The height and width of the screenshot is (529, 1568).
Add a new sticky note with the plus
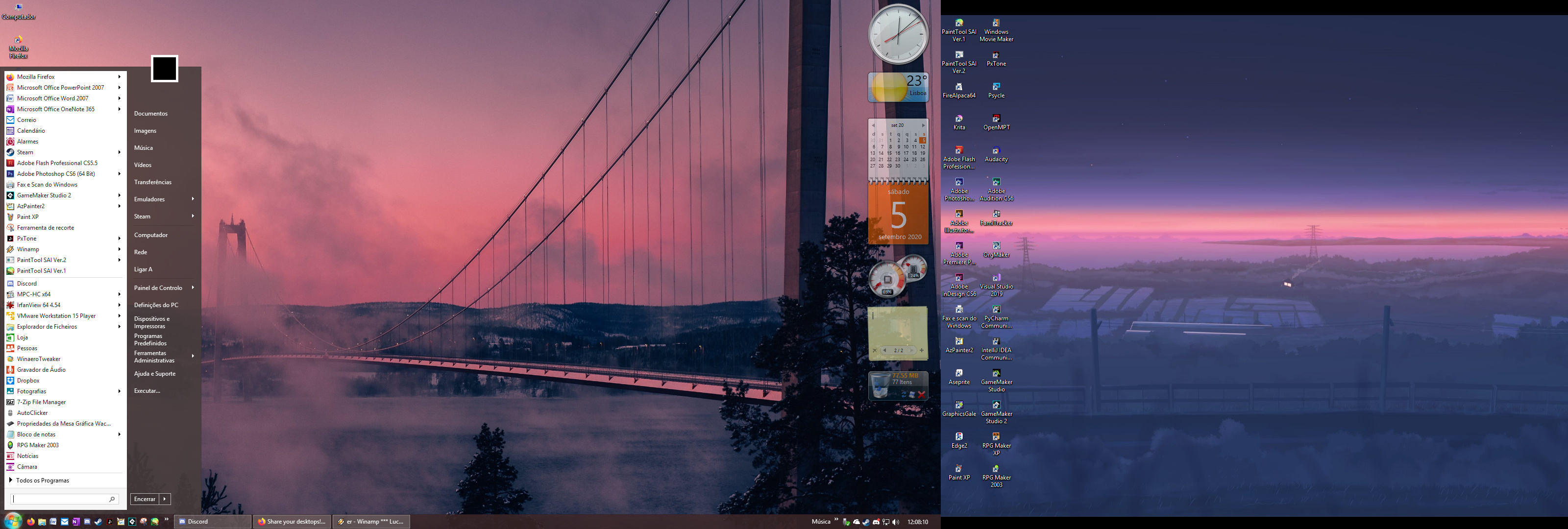coord(922,351)
